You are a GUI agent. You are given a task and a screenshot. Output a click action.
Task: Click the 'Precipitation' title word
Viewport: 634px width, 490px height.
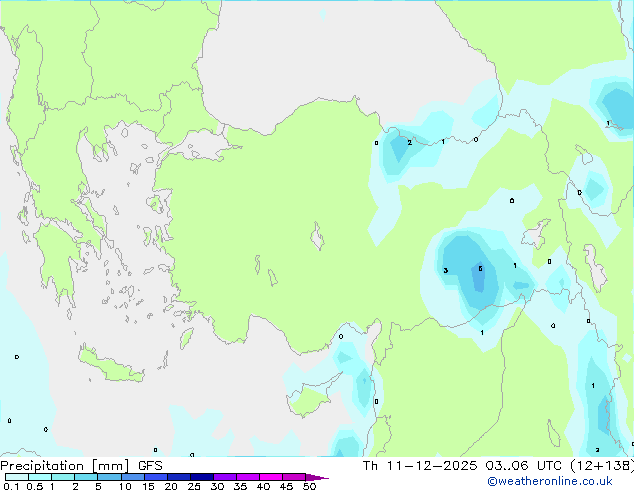(42, 466)
